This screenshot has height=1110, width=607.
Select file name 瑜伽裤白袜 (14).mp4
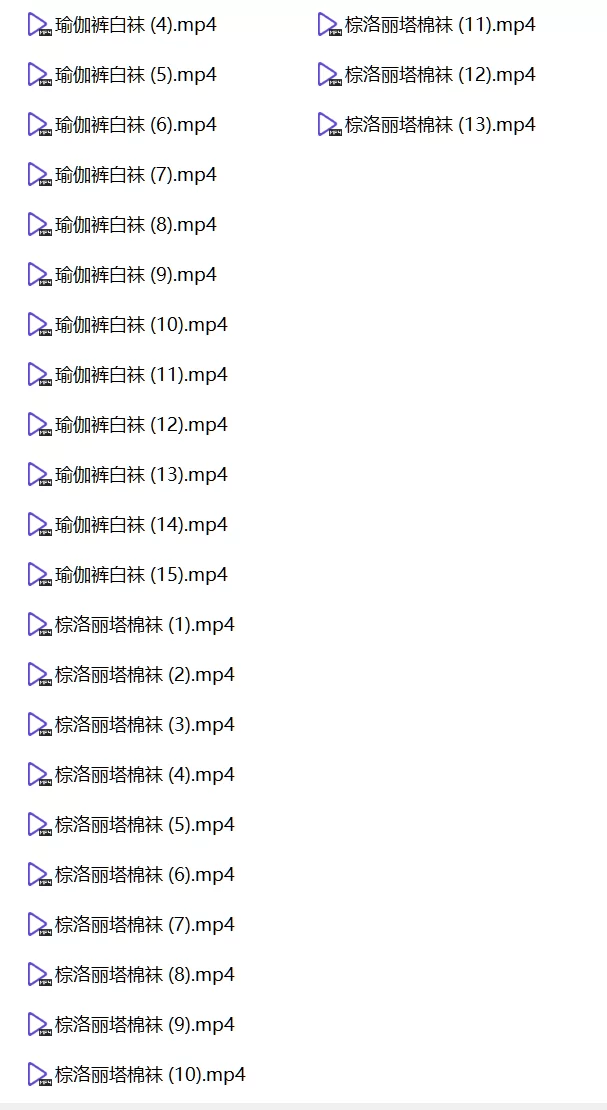pos(142,525)
